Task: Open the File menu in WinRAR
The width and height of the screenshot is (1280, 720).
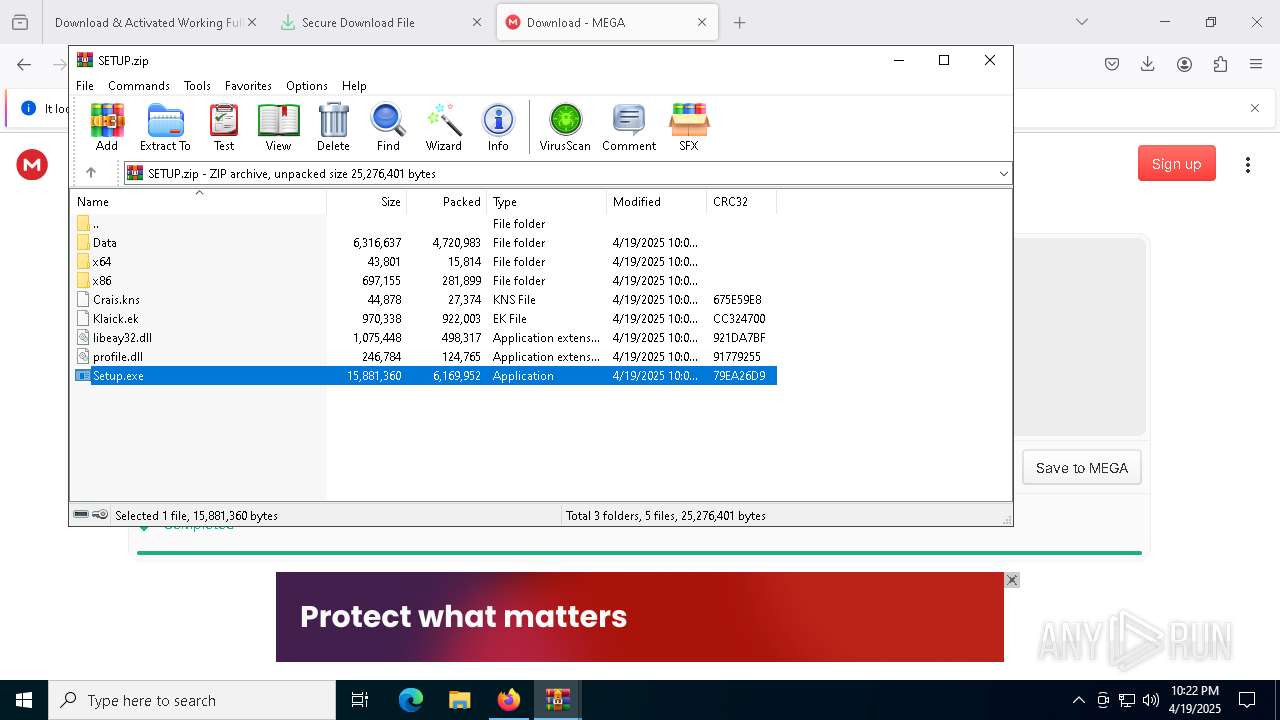Action: coord(85,86)
